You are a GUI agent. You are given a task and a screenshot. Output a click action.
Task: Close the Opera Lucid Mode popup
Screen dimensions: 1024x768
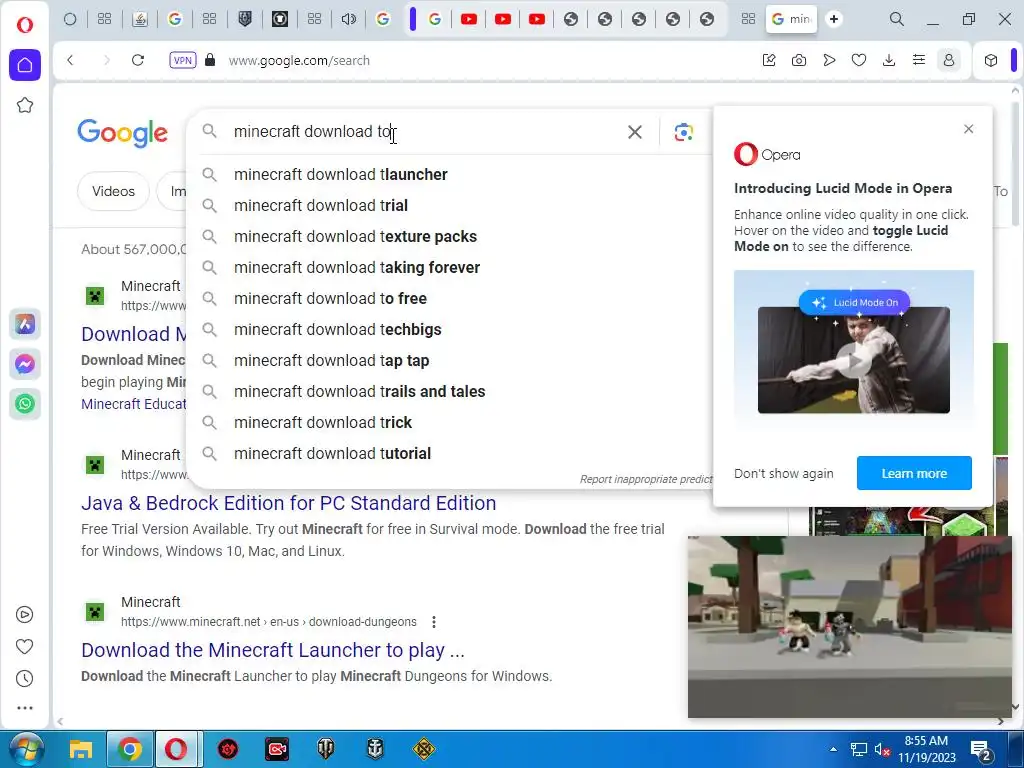968,129
